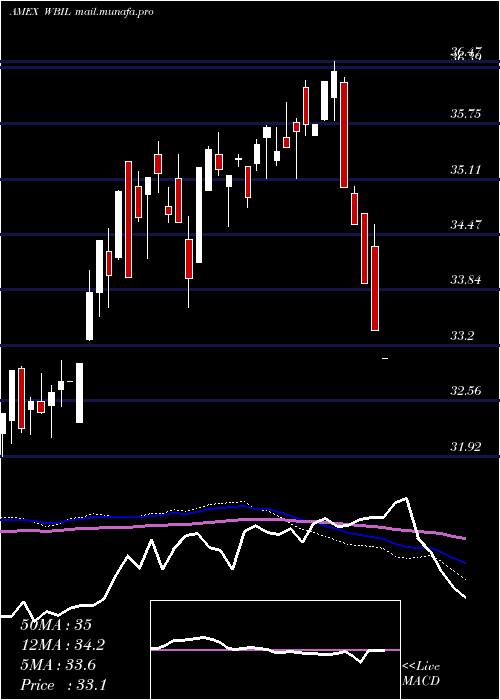Click the latest small dash price marker
This screenshot has height=700, width=500.
[385, 358]
